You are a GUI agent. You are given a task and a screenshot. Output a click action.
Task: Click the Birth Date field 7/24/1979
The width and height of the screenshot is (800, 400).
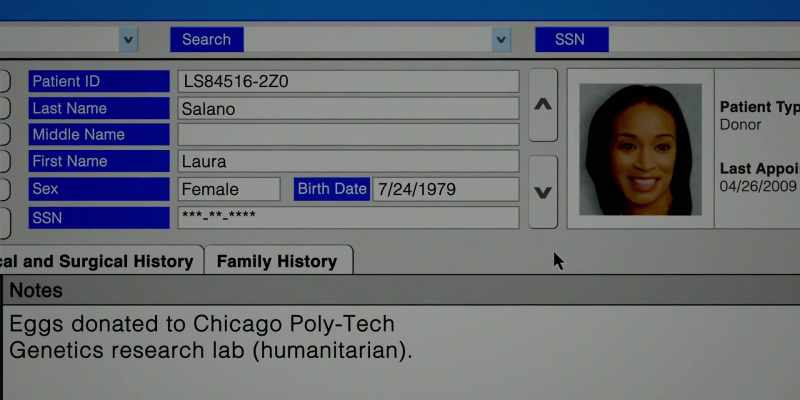446,189
